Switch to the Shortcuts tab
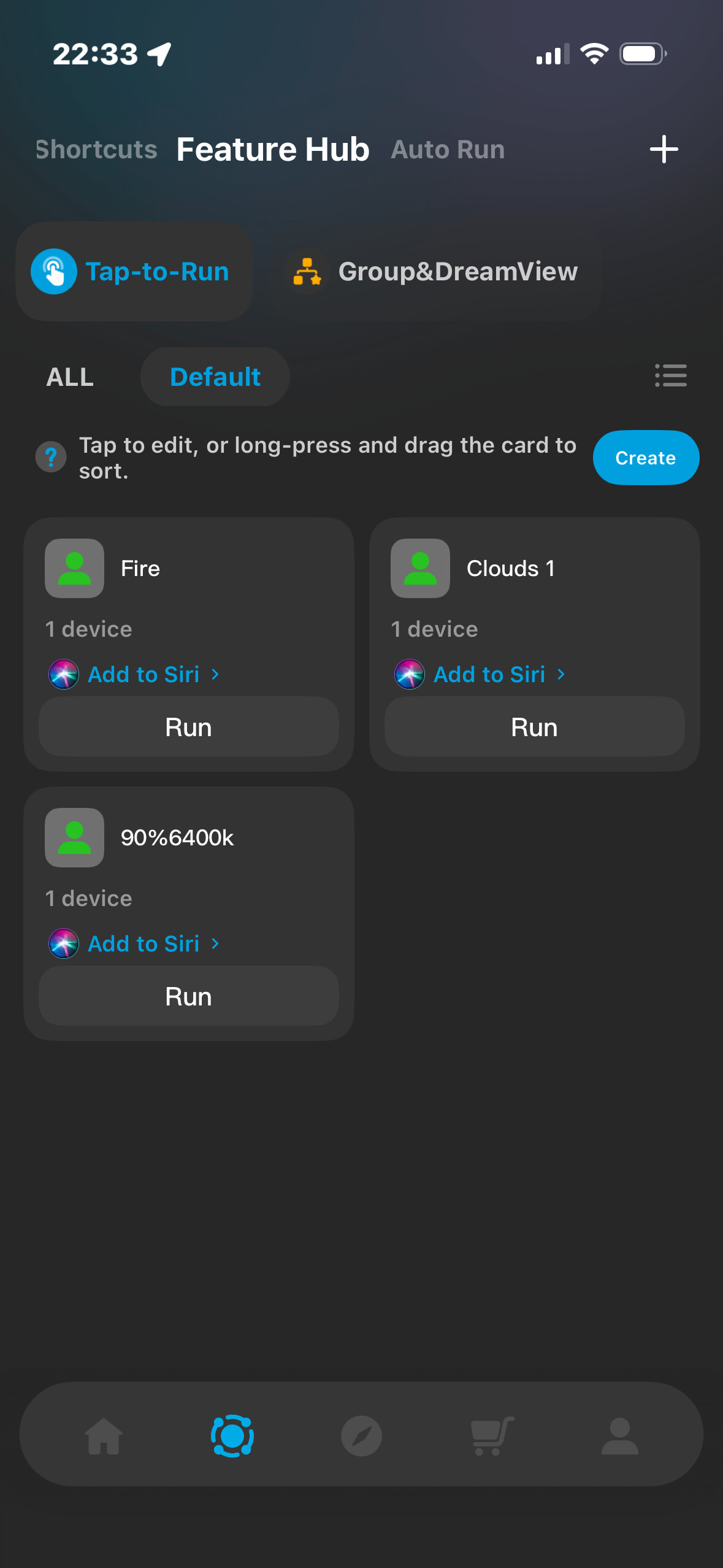The image size is (723, 1568). tap(96, 150)
